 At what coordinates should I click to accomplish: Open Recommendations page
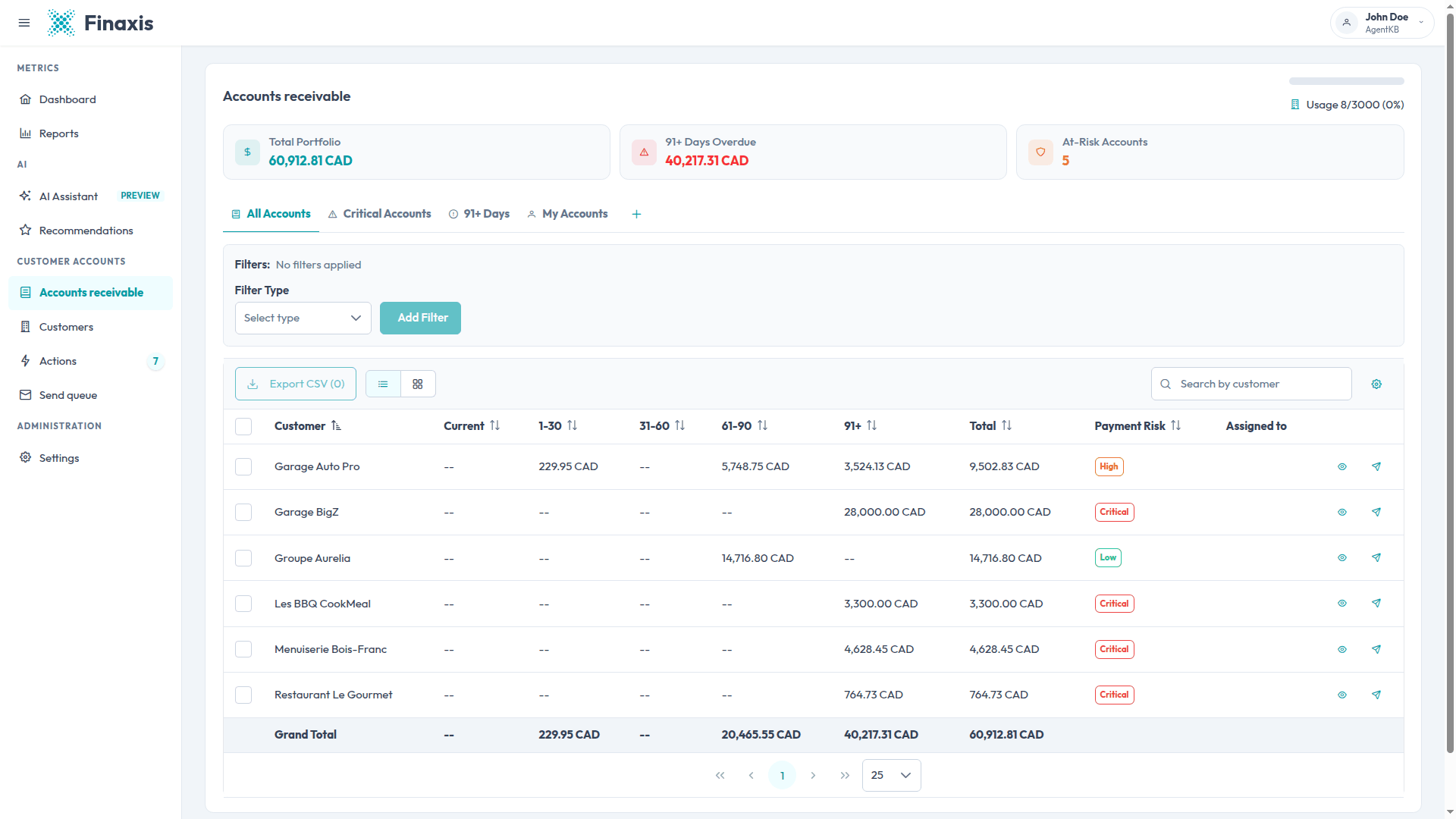pos(90,231)
